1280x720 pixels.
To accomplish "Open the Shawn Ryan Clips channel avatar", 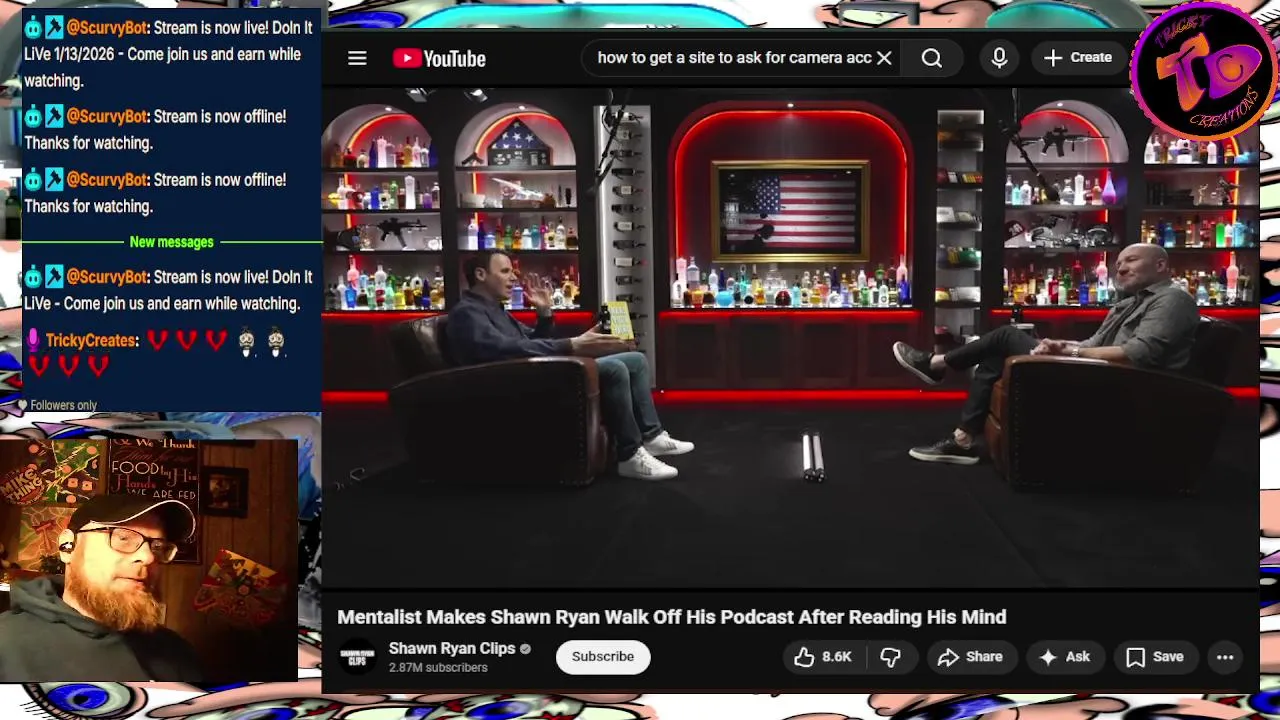I will pyautogui.click(x=358, y=657).
